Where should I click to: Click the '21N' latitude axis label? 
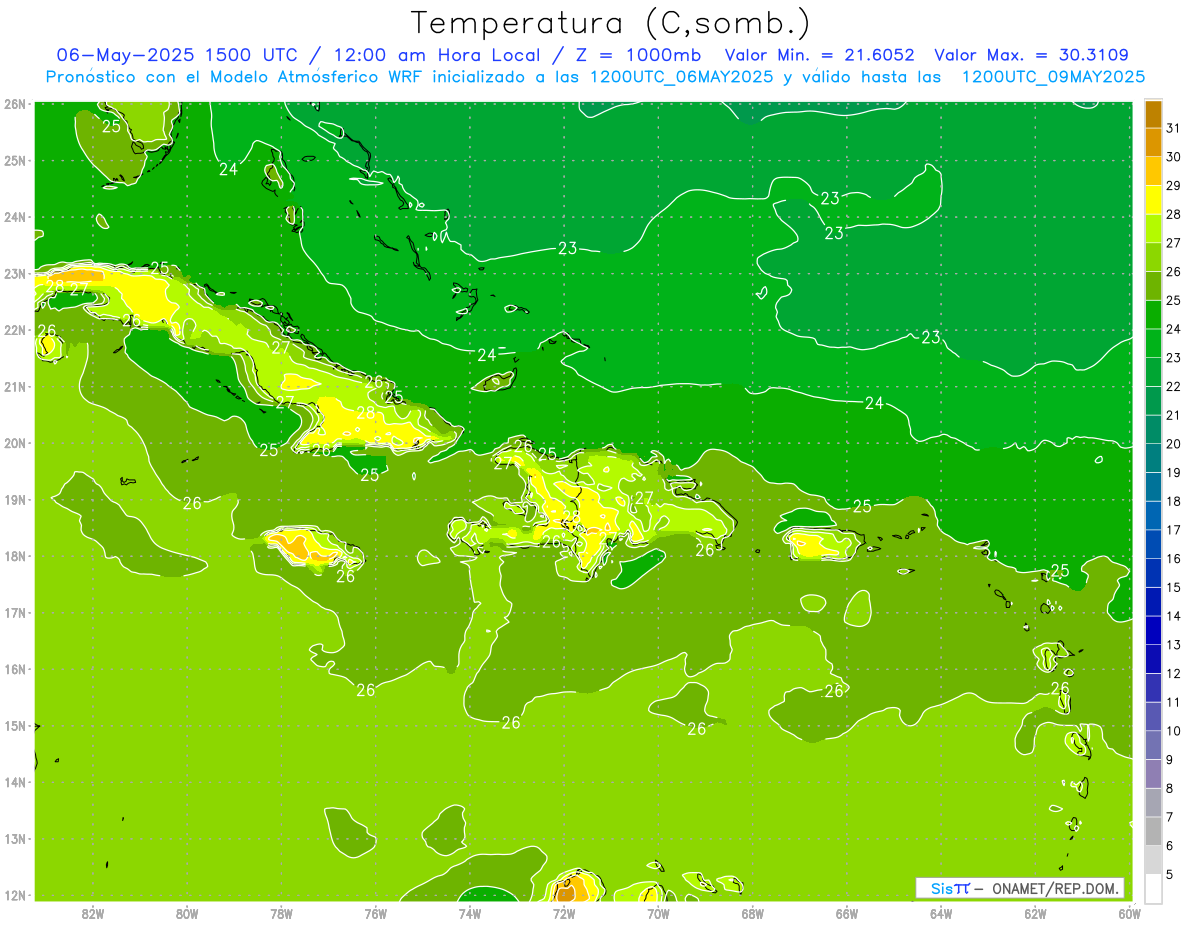coord(15,387)
